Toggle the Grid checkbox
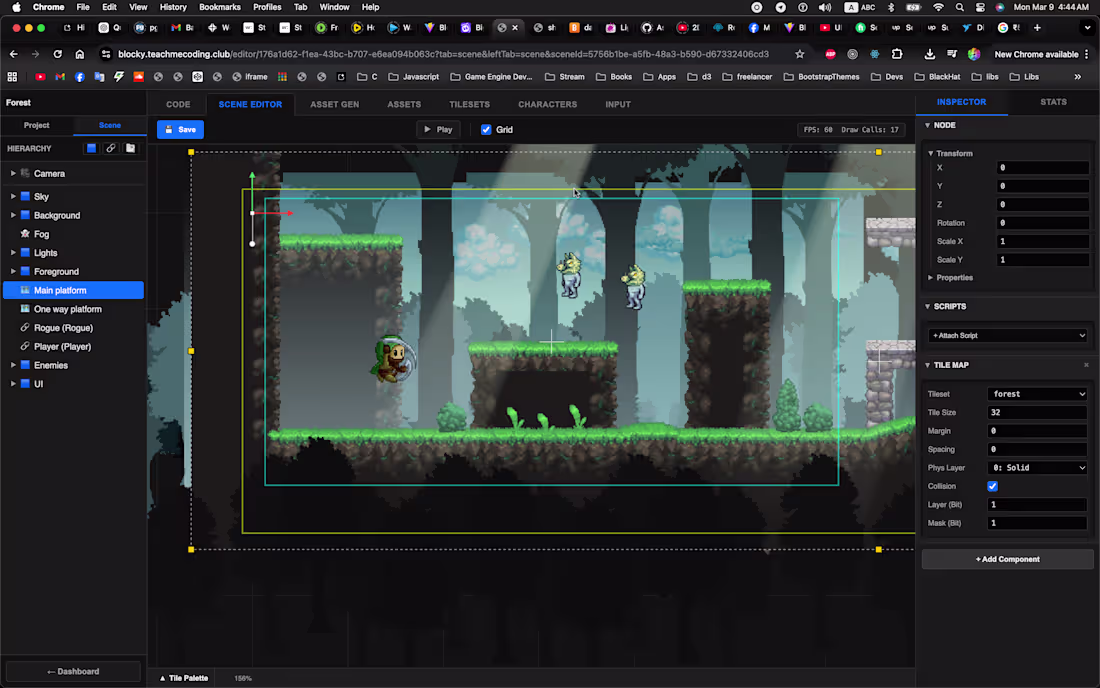This screenshot has width=1100, height=688. tap(486, 129)
